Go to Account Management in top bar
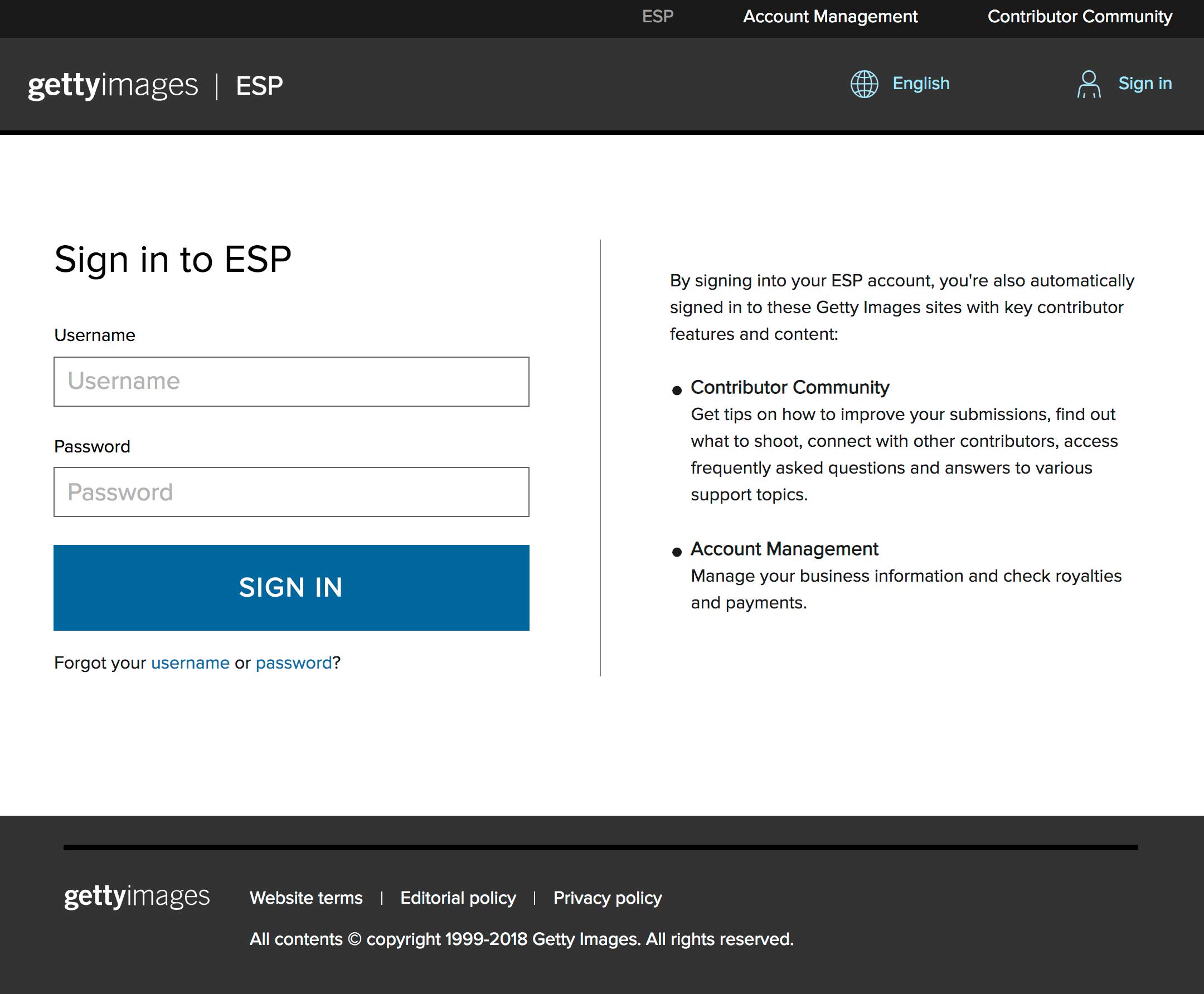The width and height of the screenshot is (1204, 994). tap(830, 17)
